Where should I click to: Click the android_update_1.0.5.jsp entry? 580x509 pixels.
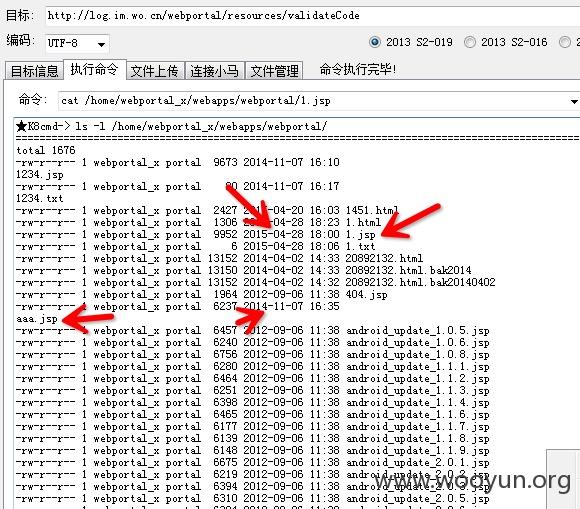coord(418,331)
